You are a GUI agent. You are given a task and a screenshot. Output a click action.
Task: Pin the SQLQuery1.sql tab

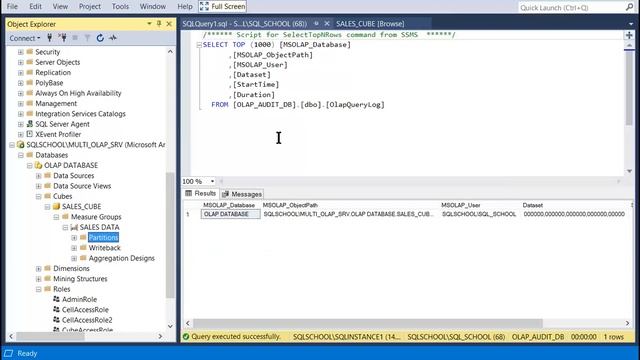(316, 24)
